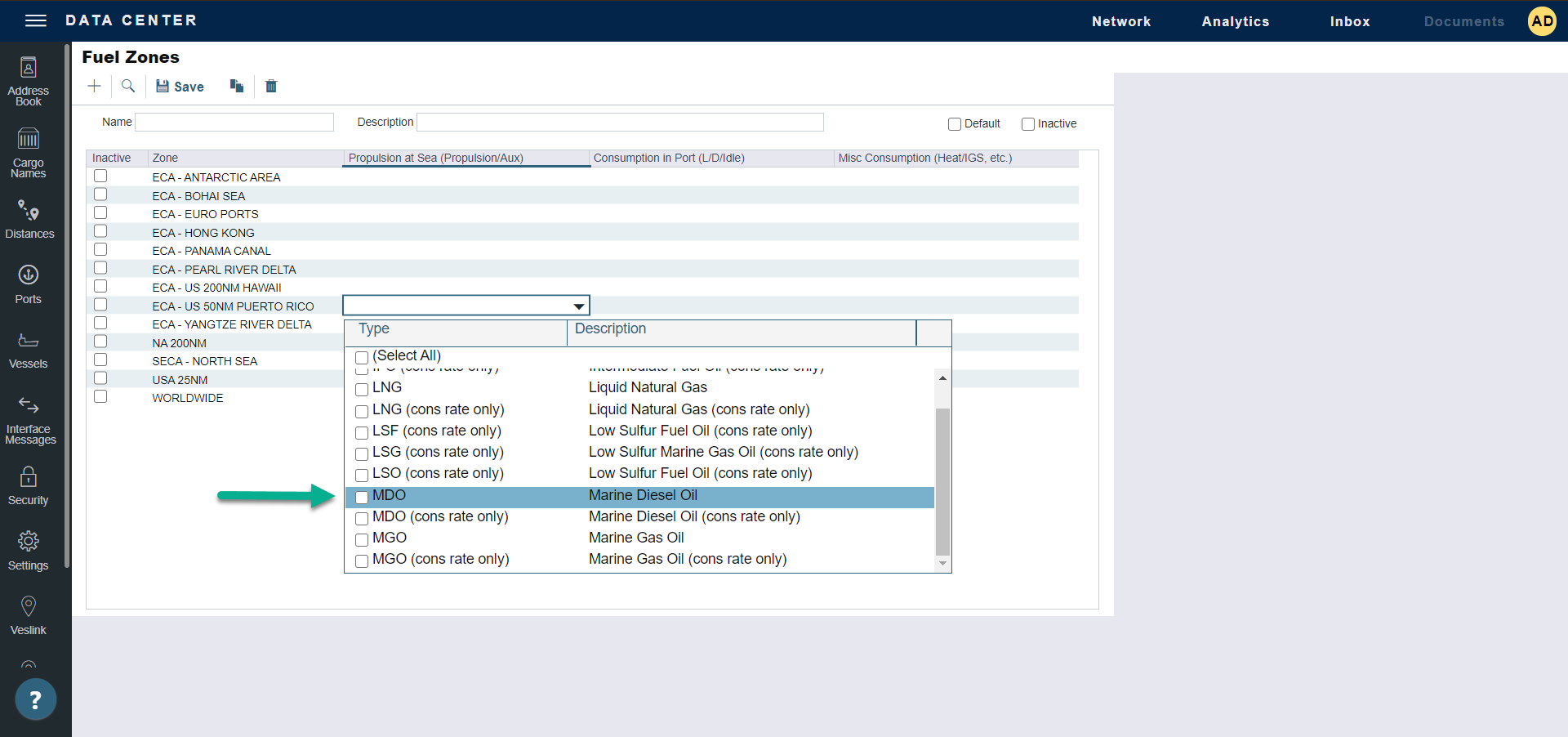
Task: Click the copy fuel zone icon
Action: click(237, 86)
